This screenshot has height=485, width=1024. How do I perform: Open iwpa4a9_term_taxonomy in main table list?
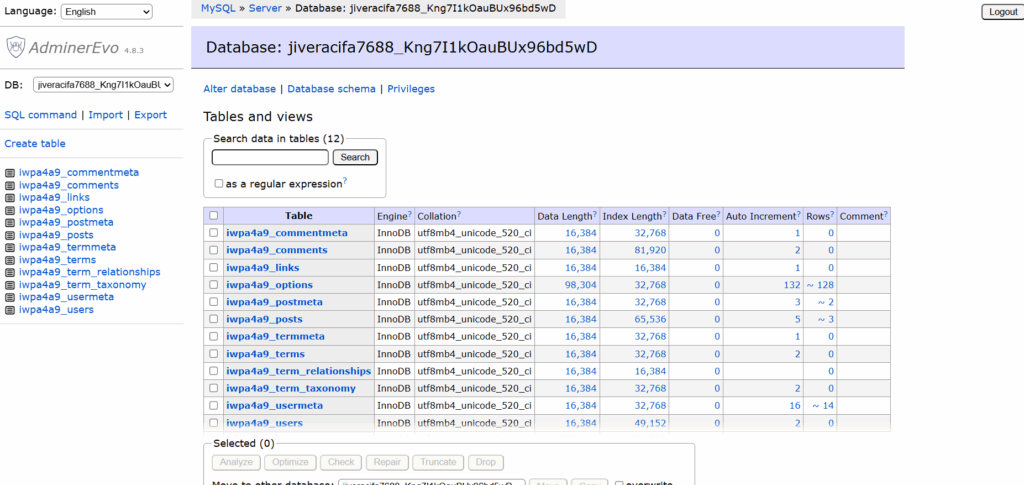pos(291,388)
